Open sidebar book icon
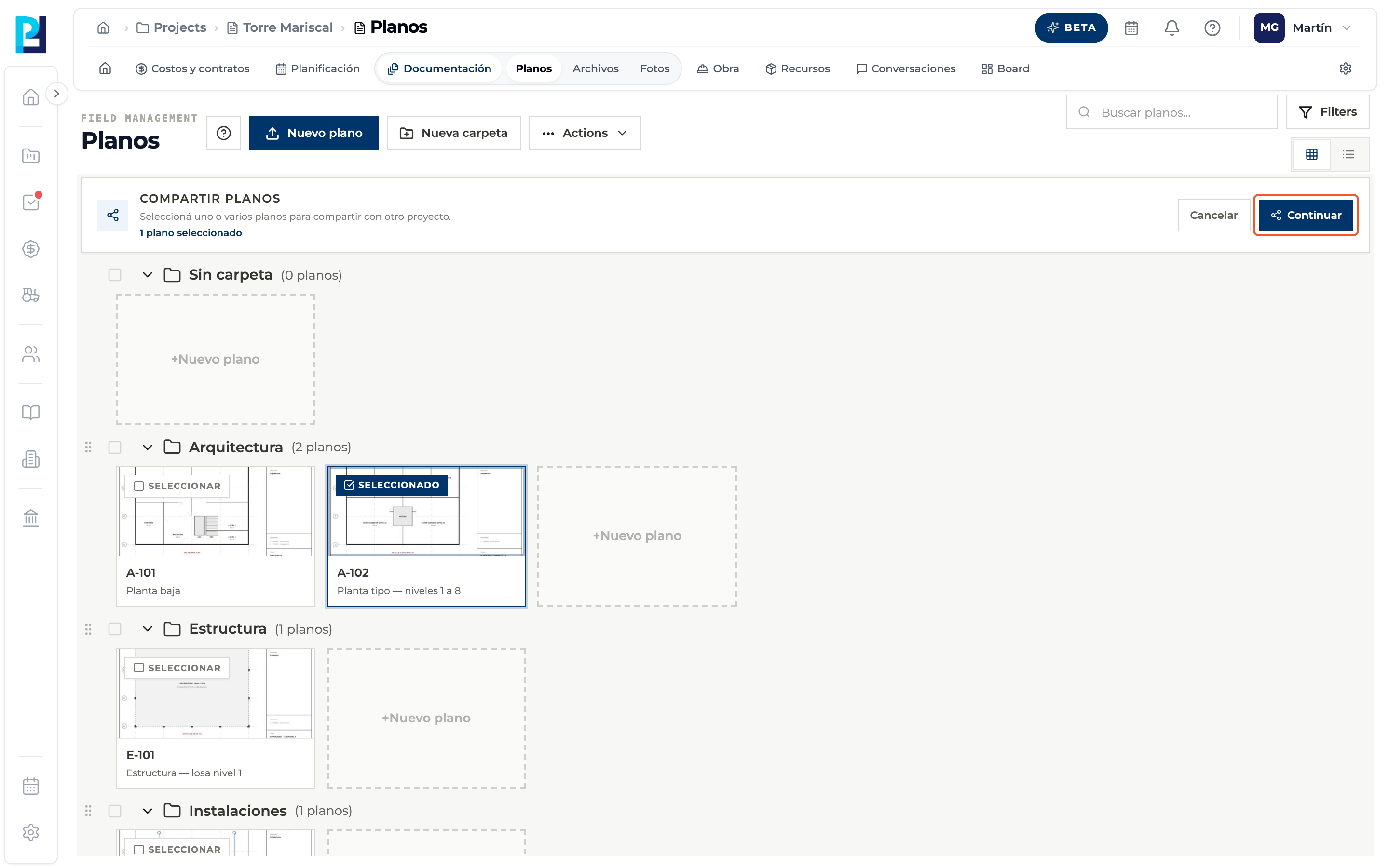This screenshot has height=868, width=1389. pos(31,412)
